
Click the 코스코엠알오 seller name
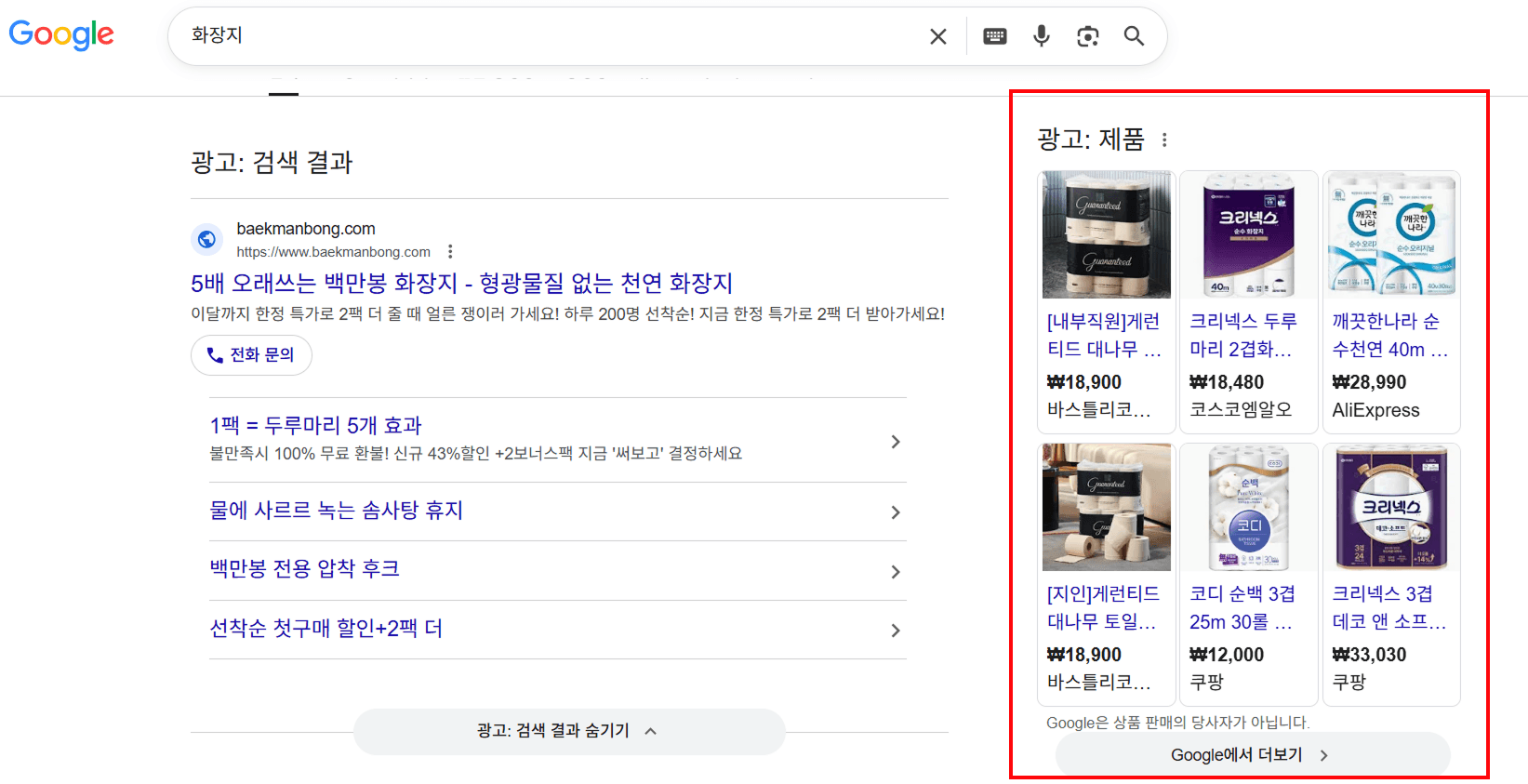[1241, 410]
